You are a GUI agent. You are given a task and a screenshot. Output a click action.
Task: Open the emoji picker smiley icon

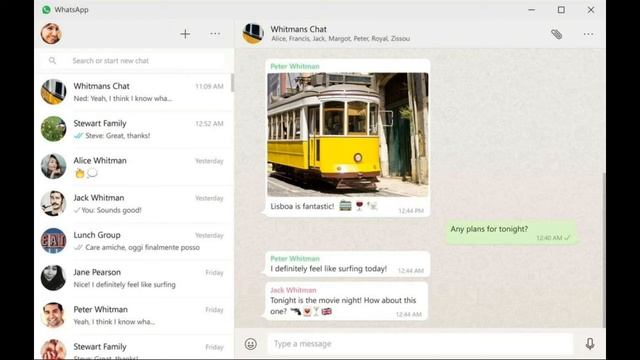point(251,344)
